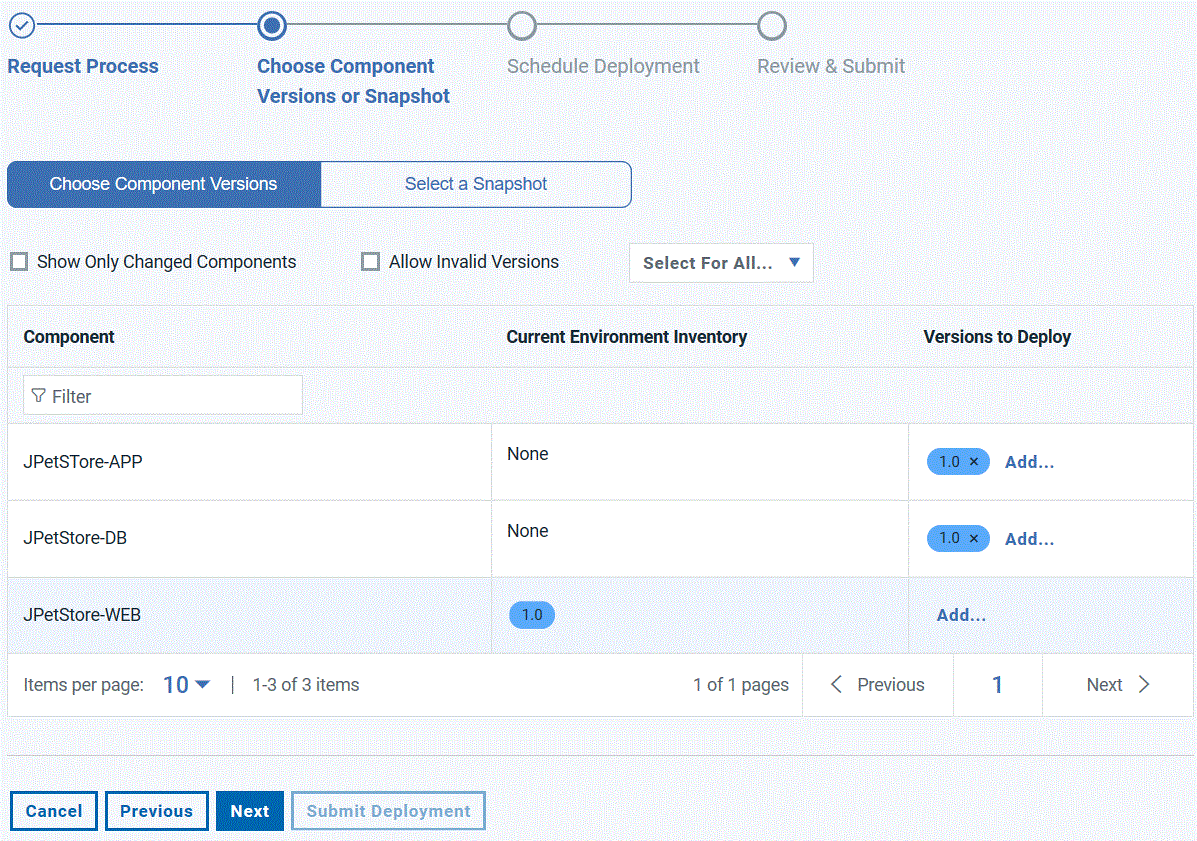Click the Review & Submit step circle

click(x=771, y=25)
